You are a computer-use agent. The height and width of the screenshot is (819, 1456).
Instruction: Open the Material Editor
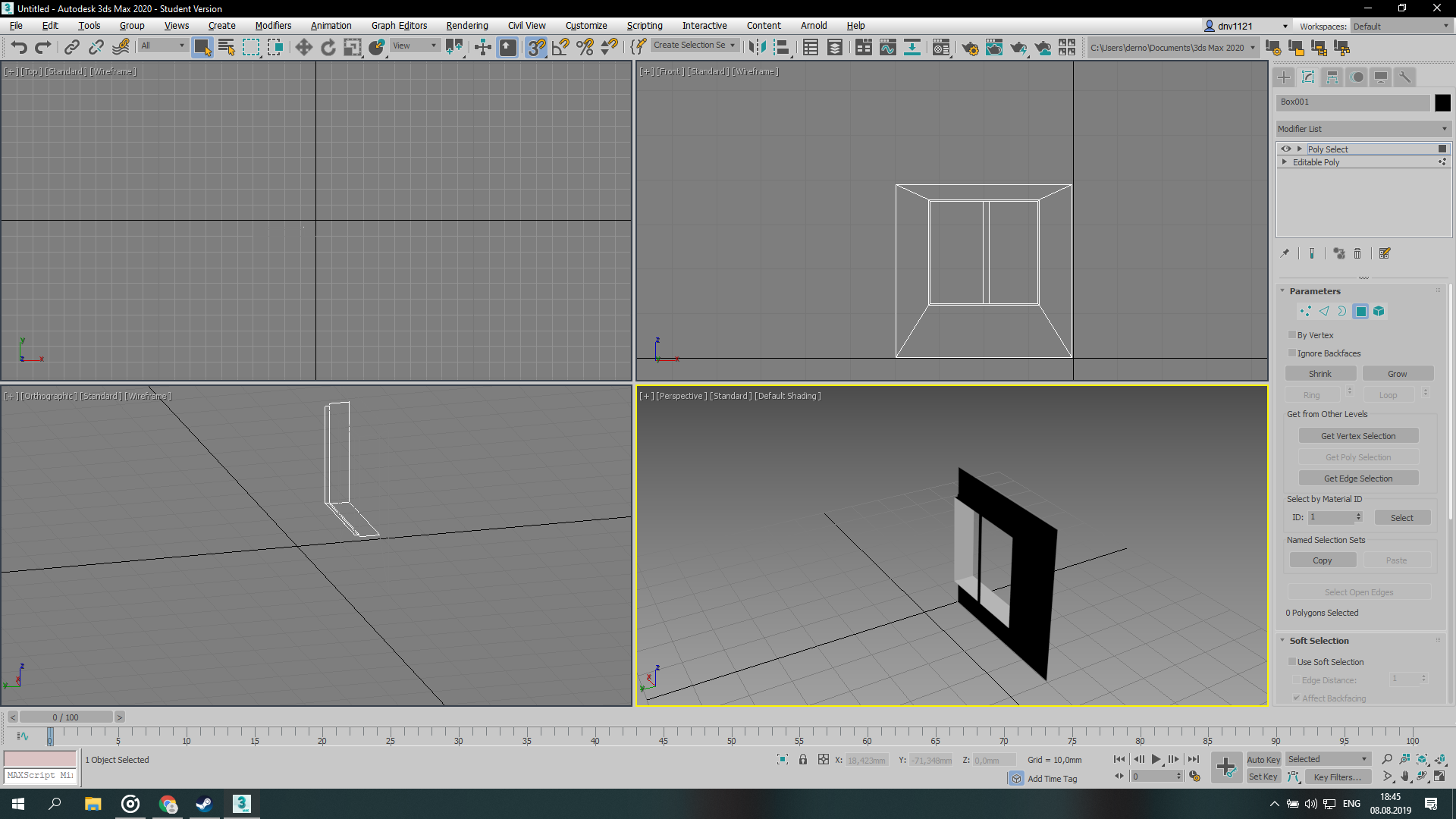941,48
